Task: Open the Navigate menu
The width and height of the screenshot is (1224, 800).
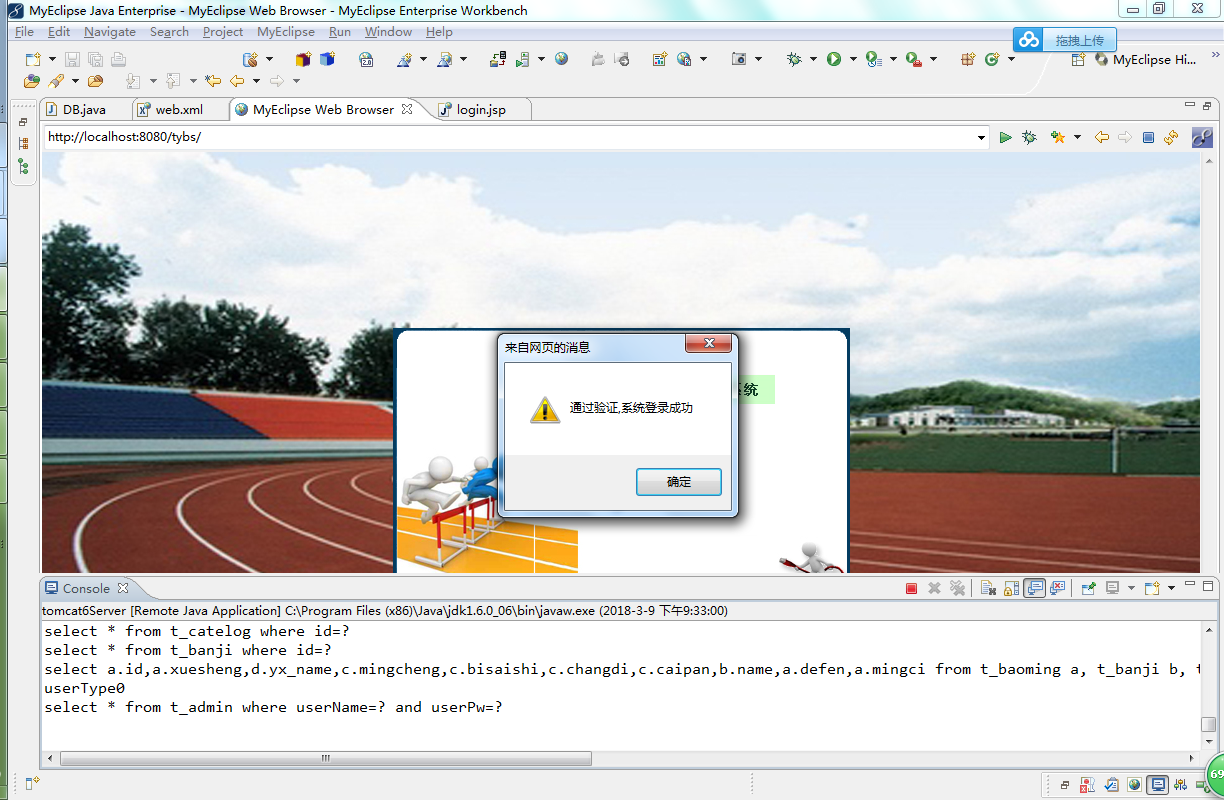Action: pos(109,32)
